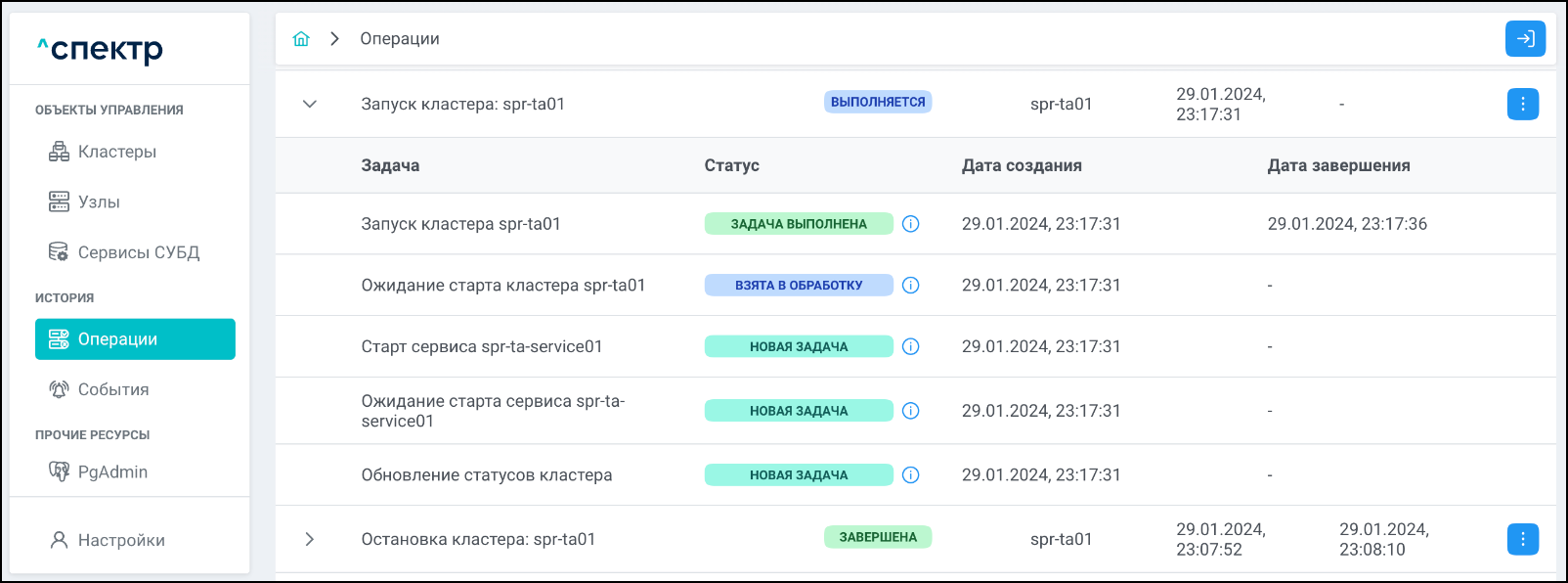Click the logout icon button
Screen dimensions: 1568x583
click(1525, 39)
